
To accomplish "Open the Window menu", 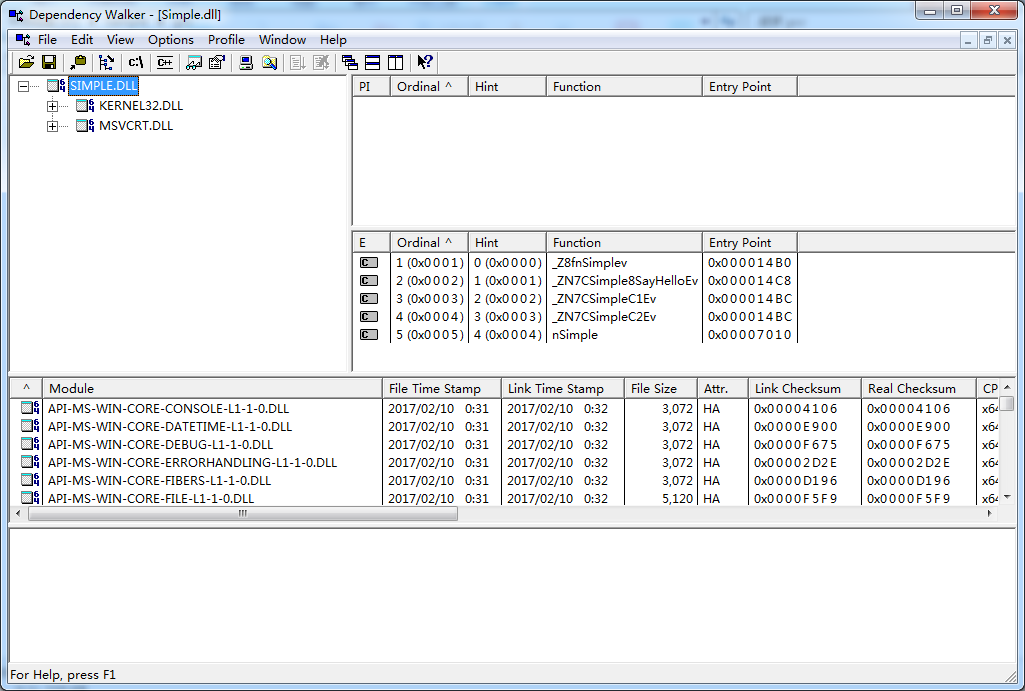I will (282, 40).
